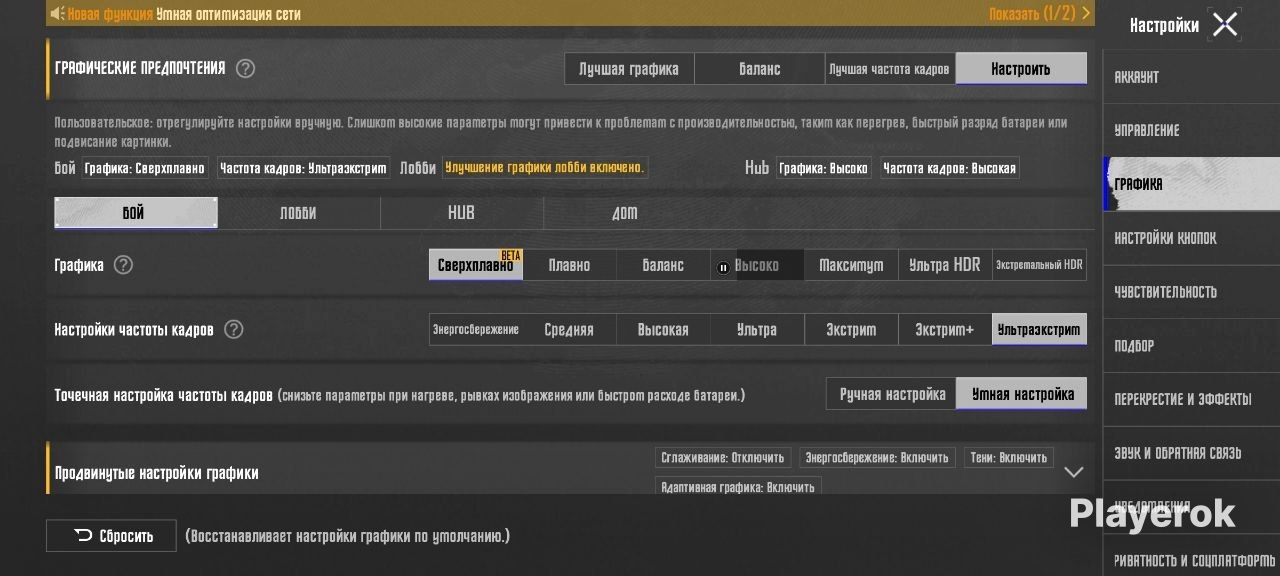Click the speaker announcement icon in banner

(57, 14)
